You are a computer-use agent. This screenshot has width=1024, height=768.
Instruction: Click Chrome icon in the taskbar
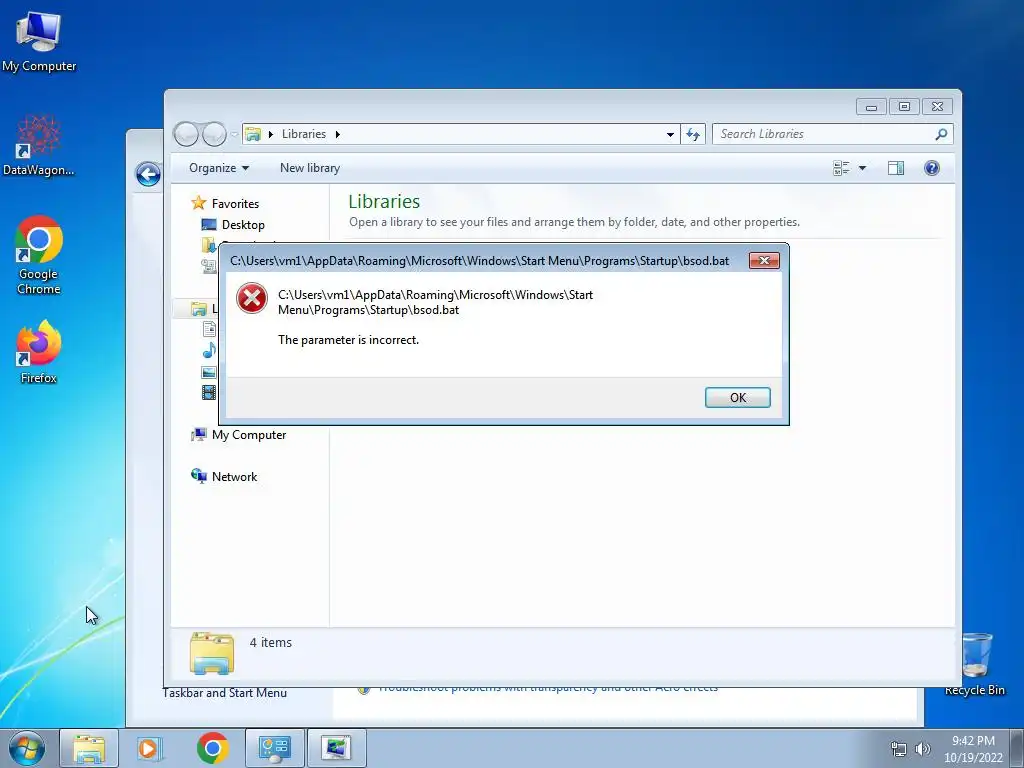pyautogui.click(x=212, y=748)
